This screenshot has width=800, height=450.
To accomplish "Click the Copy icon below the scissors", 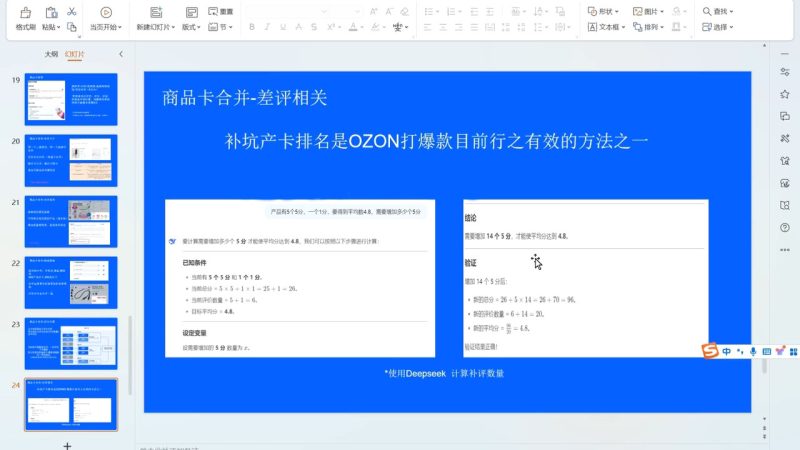I will click(x=72, y=27).
